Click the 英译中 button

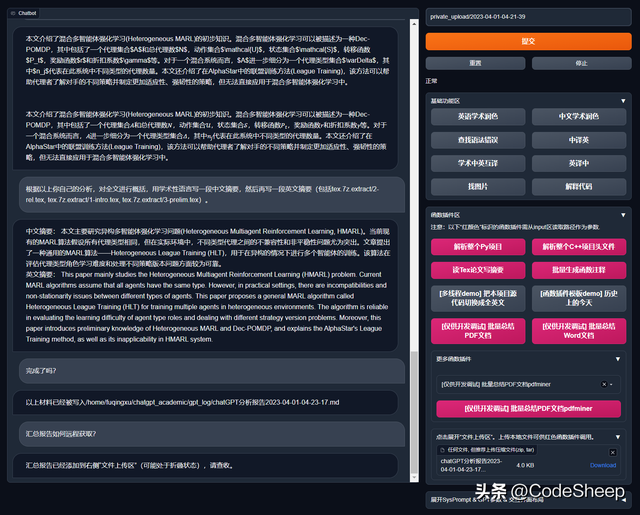[579, 163]
